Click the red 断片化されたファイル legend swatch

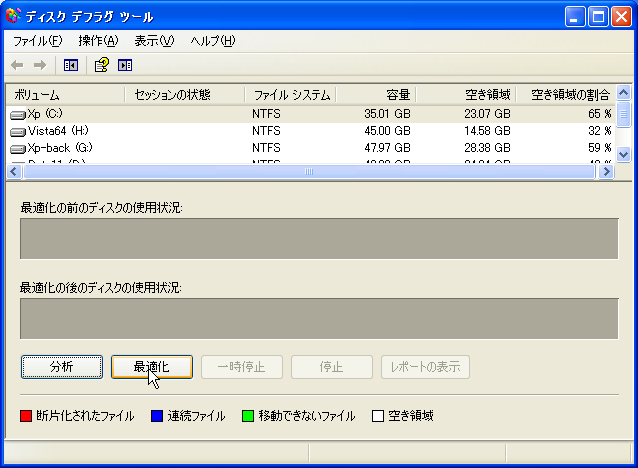tap(26, 416)
